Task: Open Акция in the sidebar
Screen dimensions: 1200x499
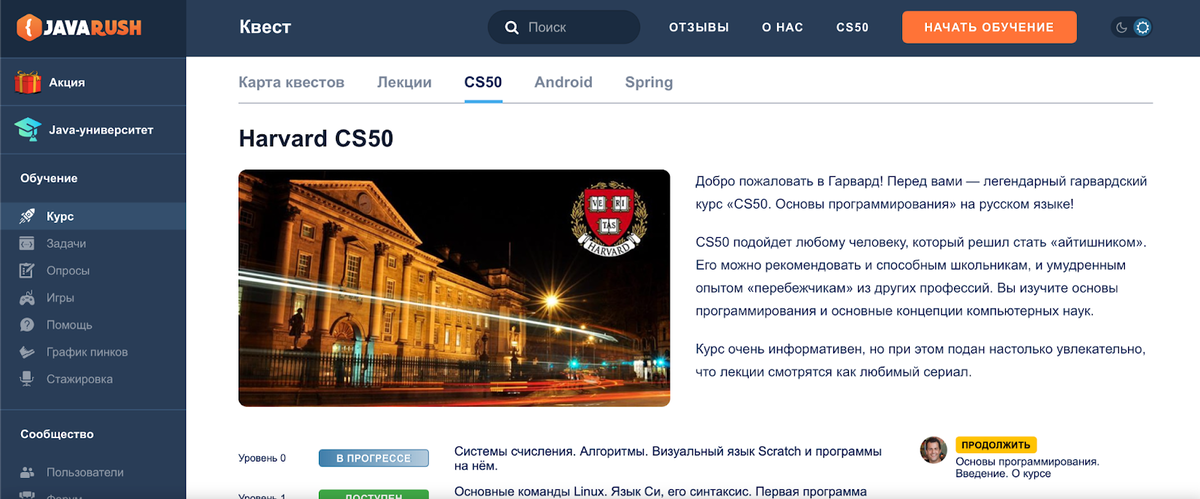Action: coord(67,82)
